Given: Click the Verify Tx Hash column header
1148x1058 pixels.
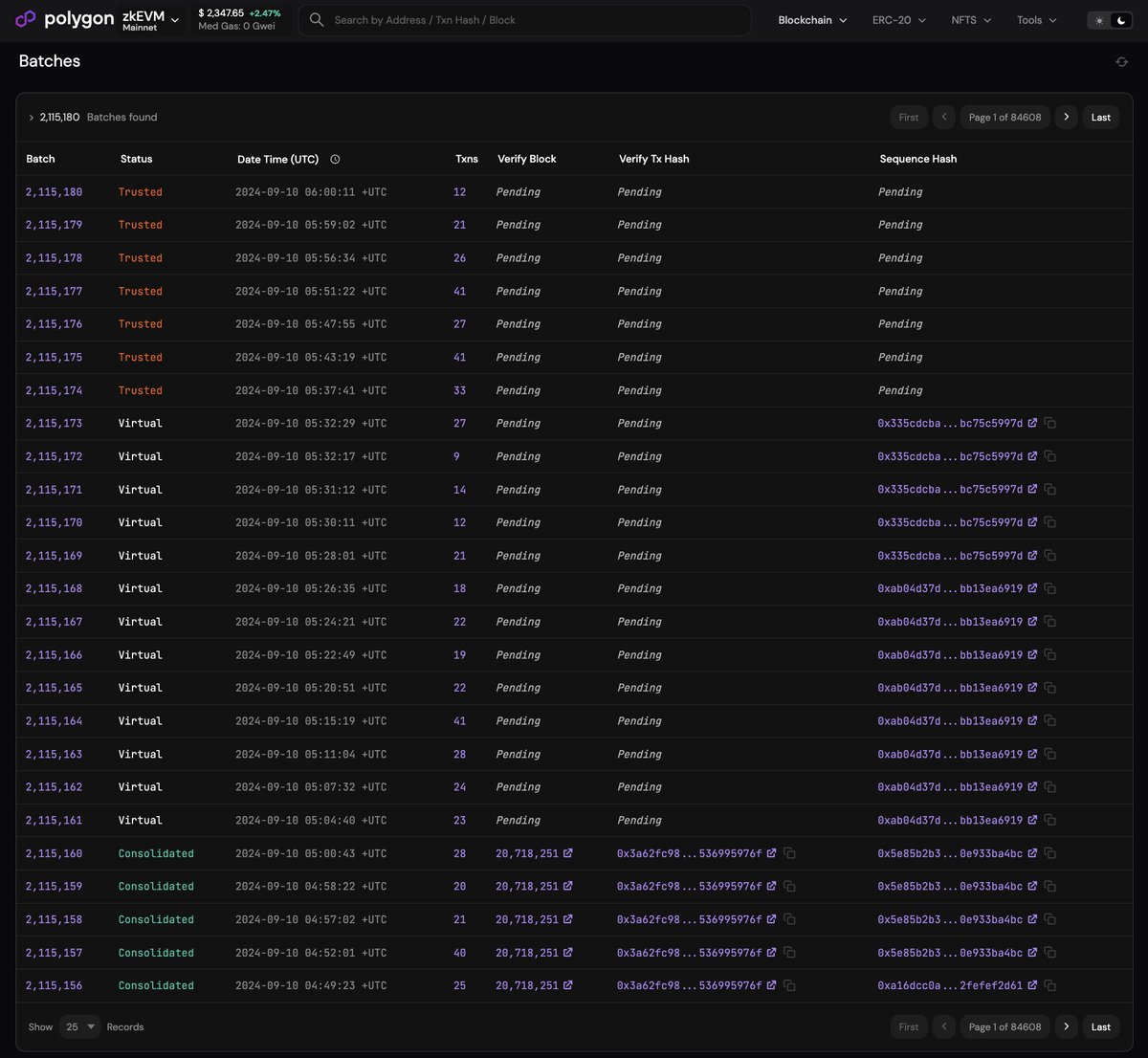Looking at the screenshot, I should point(654,159).
